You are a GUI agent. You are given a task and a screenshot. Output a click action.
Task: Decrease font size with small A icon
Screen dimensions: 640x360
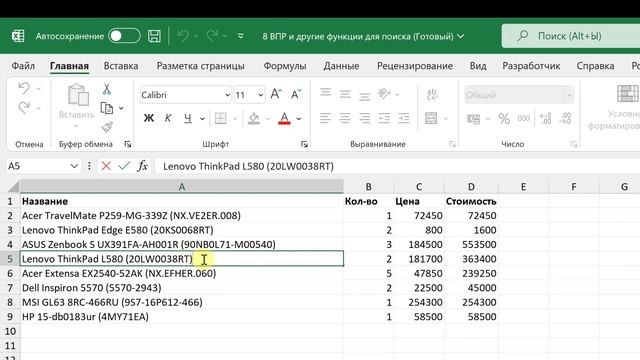[296, 94]
